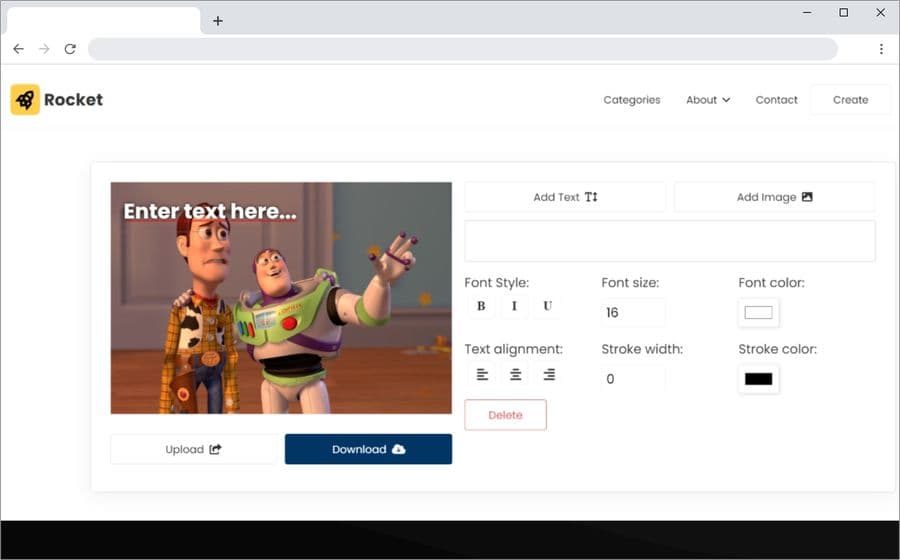Open the white Font color swatch

tap(758, 313)
